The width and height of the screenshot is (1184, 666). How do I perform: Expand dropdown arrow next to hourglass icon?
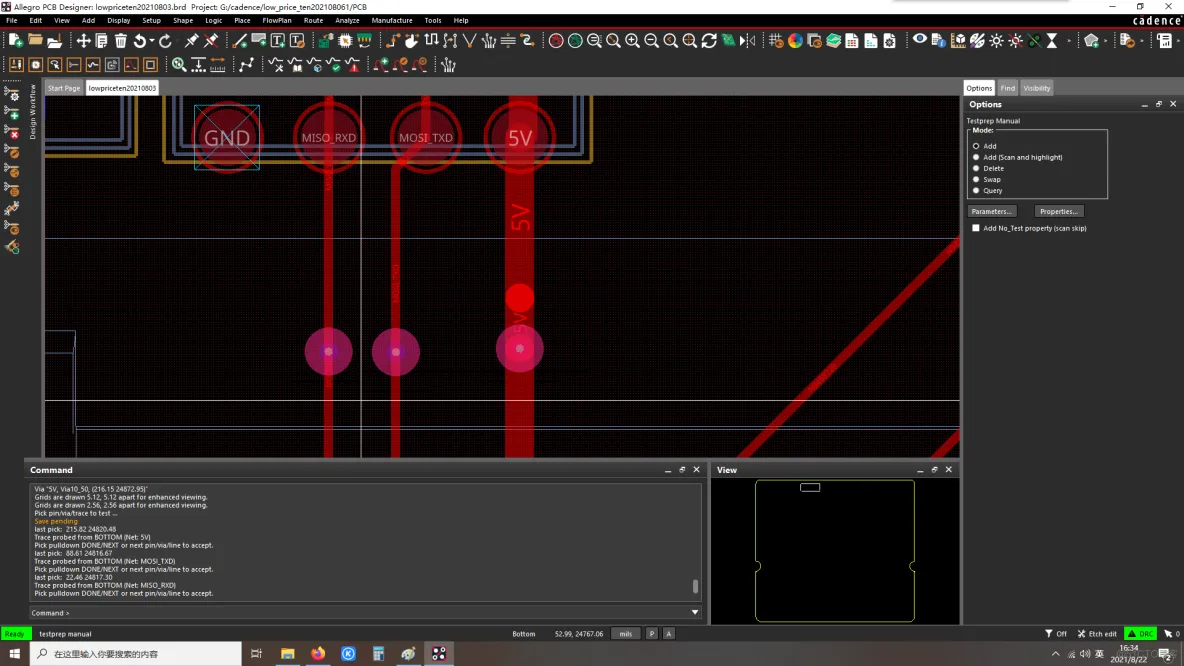coord(1068,41)
